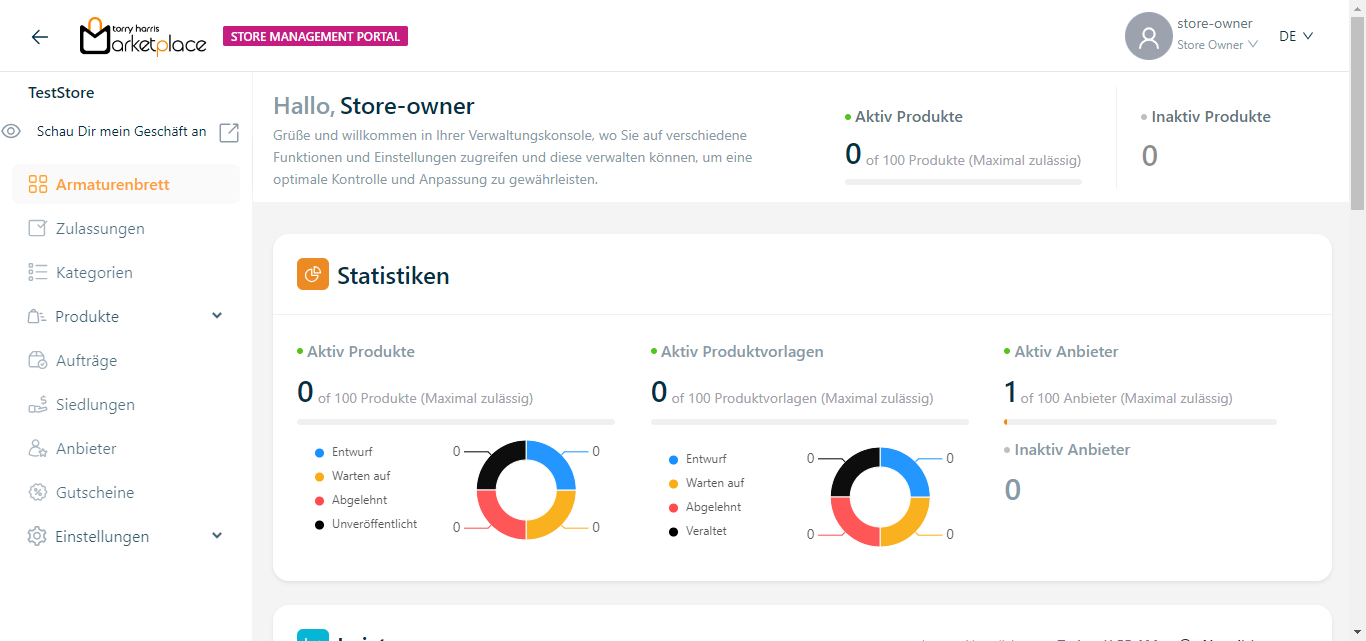Screen dimensions: 1366x641
Task: Click the Aufträge orders icon
Action: pyautogui.click(x=38, y=361)
